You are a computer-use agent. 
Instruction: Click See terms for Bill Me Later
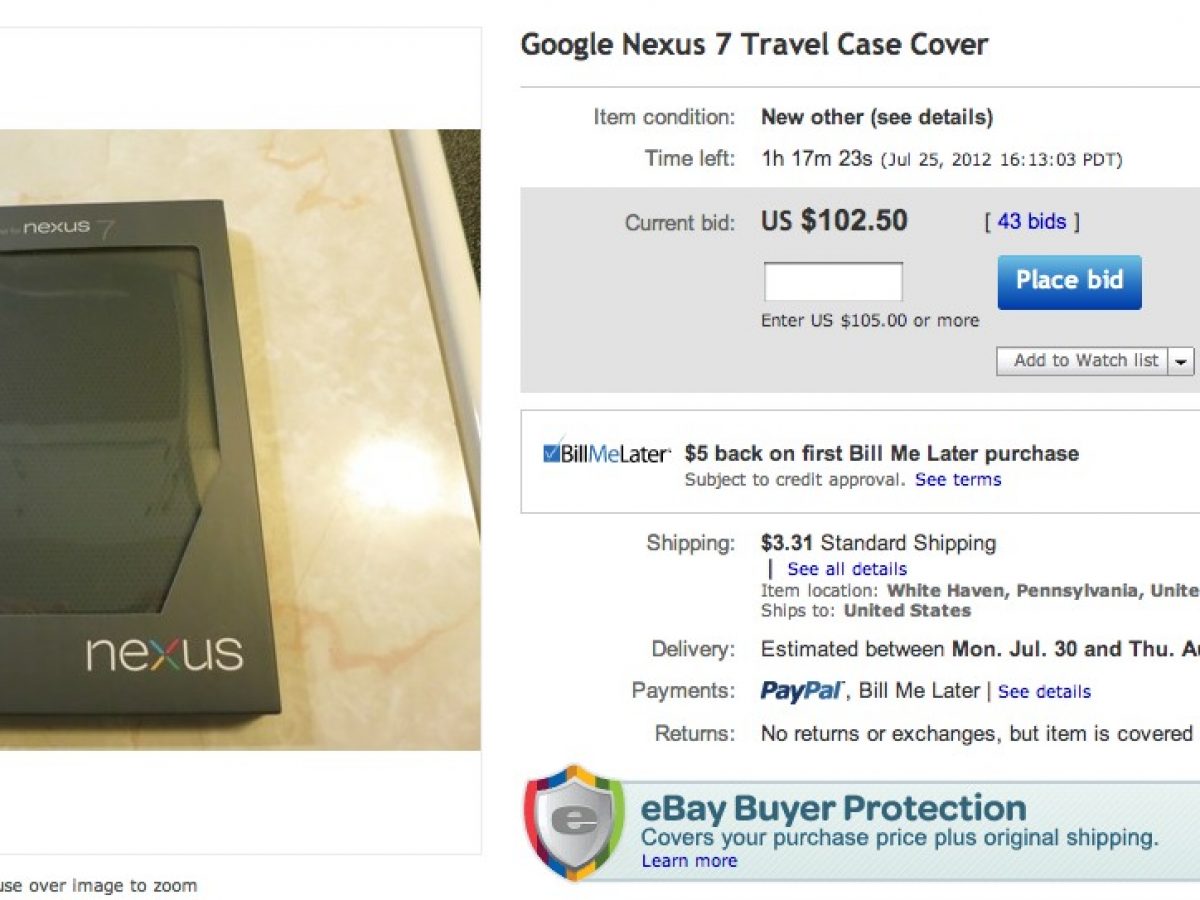coord(958,480)
